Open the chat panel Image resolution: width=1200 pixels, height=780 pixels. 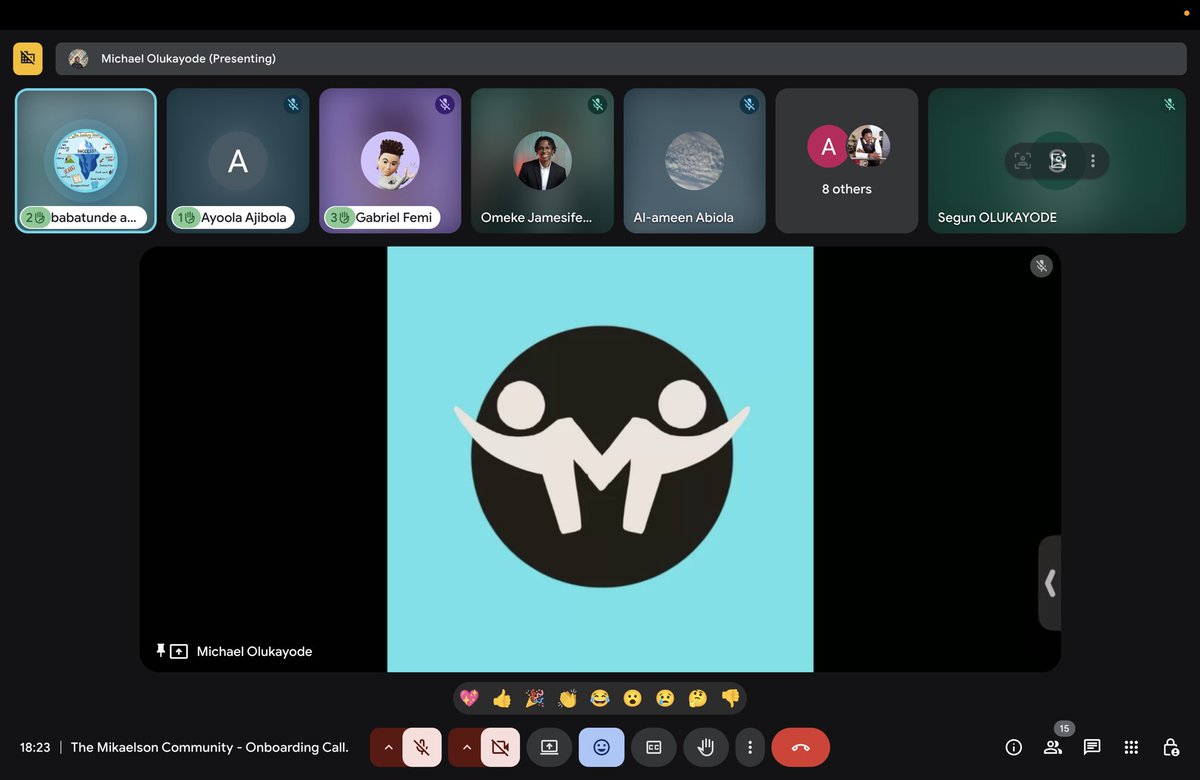1092,747
